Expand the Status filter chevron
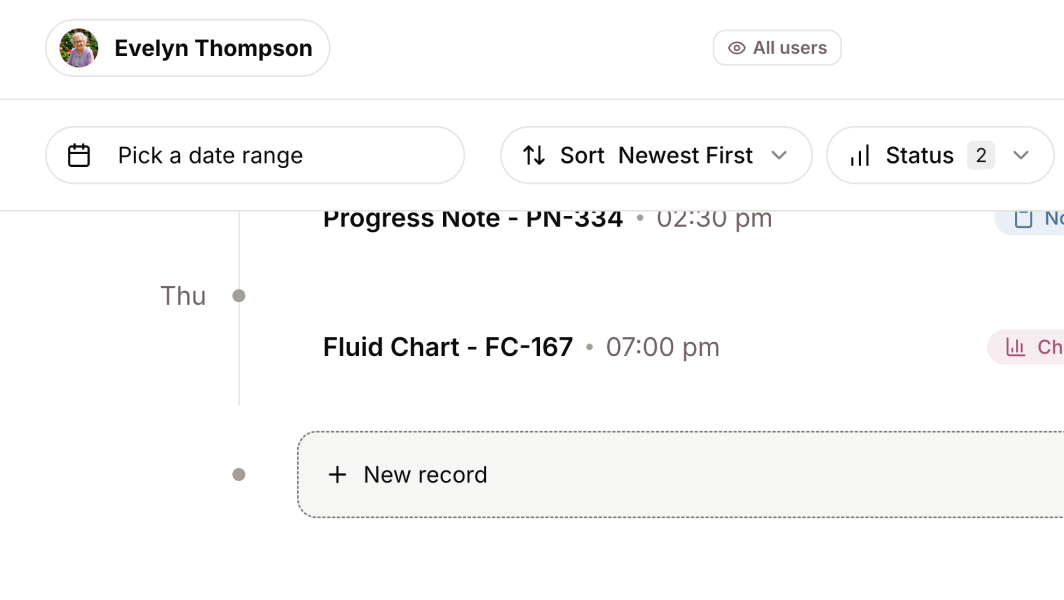 (x=1021, y=156)
